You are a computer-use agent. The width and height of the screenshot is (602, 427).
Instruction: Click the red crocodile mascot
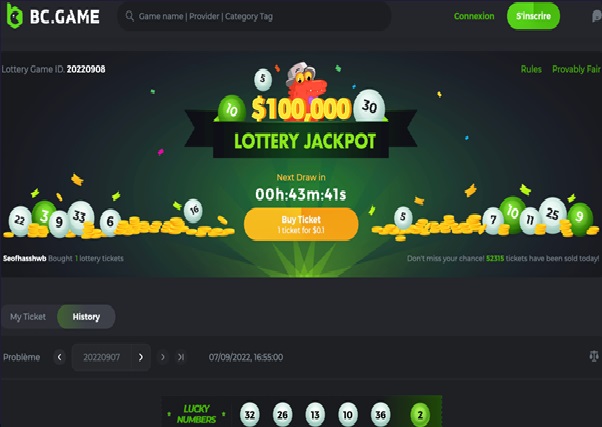pyautogui.click(x=304, y=91)
